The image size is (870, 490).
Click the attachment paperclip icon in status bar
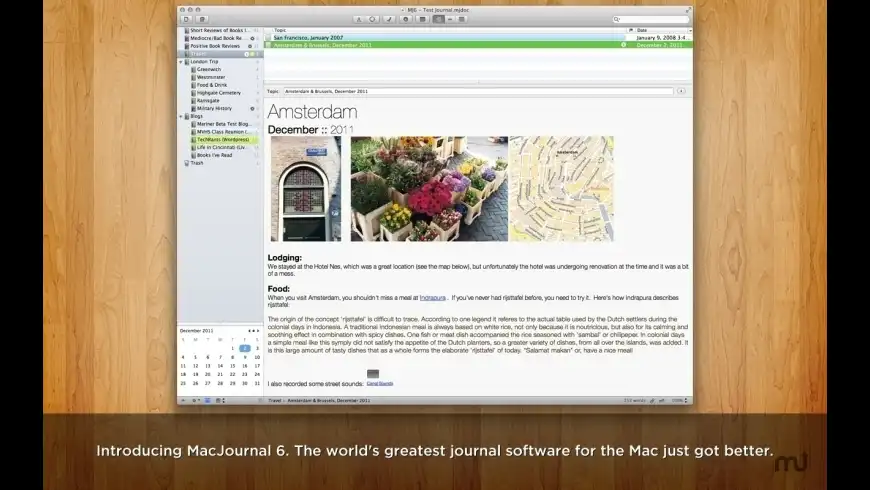652,400
